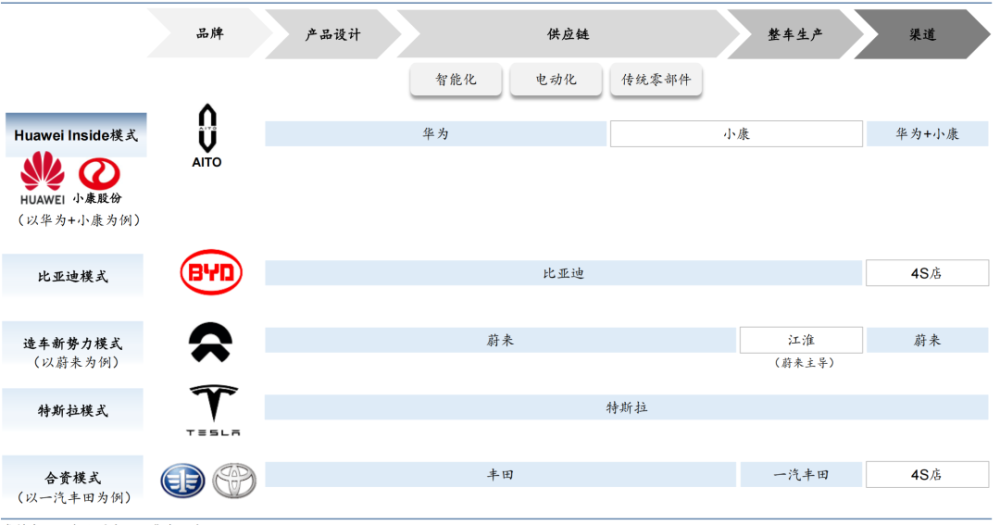
Task: Click the NIO brand logo
Action: click(x=210, y=343)
